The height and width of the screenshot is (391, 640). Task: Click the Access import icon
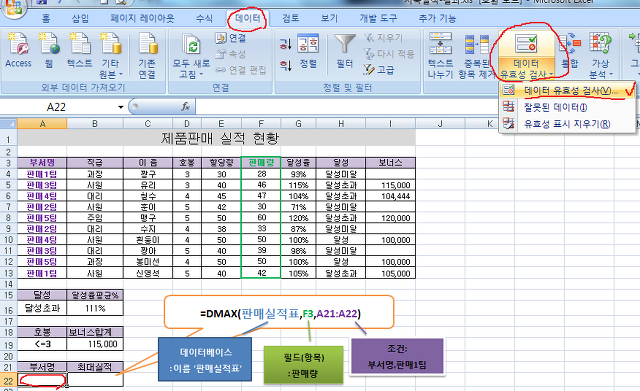click(18, 51)
